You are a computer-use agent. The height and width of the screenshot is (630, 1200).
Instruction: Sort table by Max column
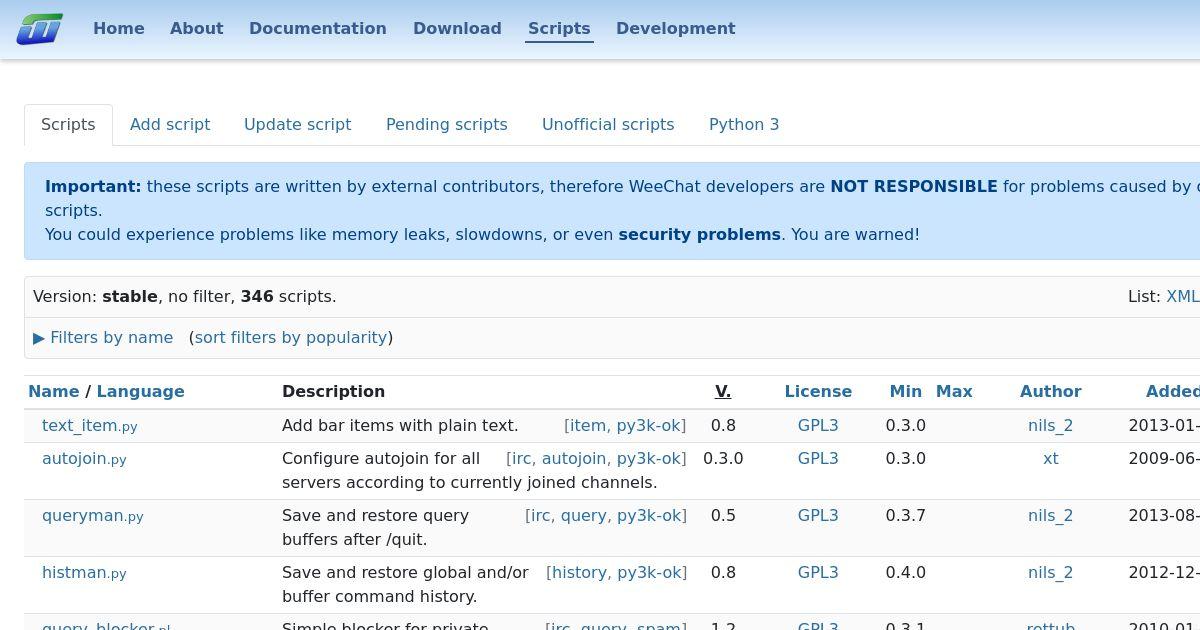[x=954, y=392]
